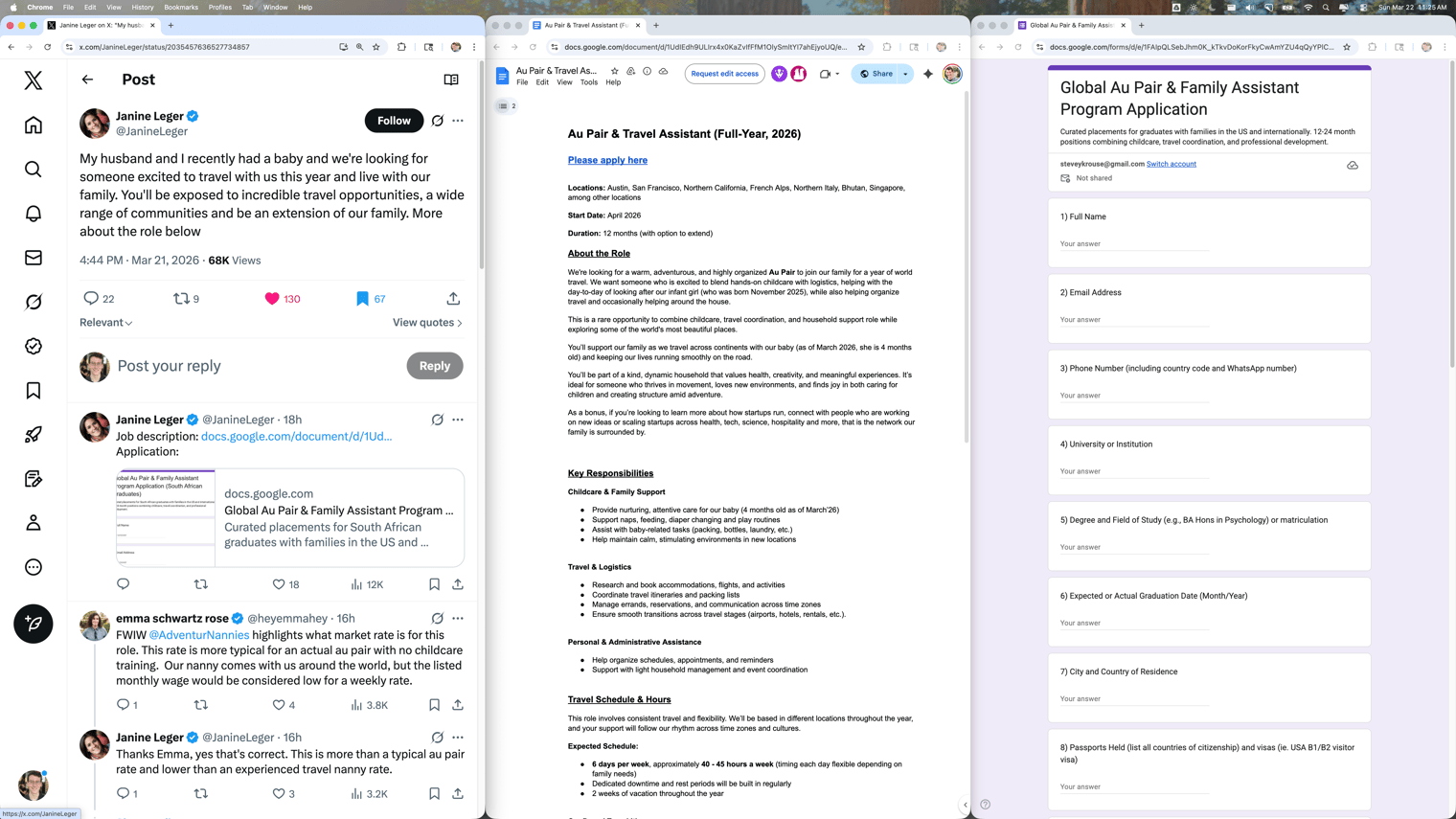Open the docs.google.com/document link in reply
Screen dimensions: 1456x819
pos(296,437)
